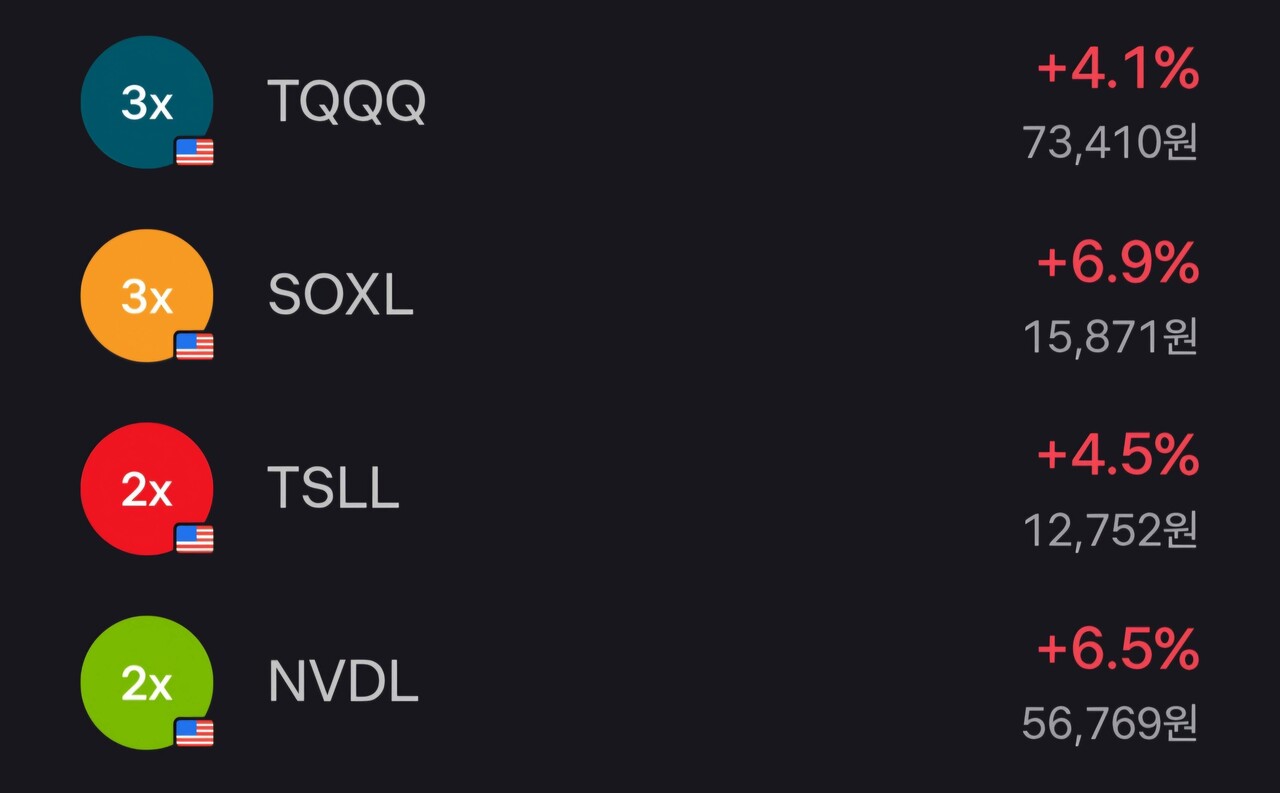The height and width of the screenshot is (793, 1280).
Task: Click the 56,769원 price of NVDL
Action: pos(1110,724)
